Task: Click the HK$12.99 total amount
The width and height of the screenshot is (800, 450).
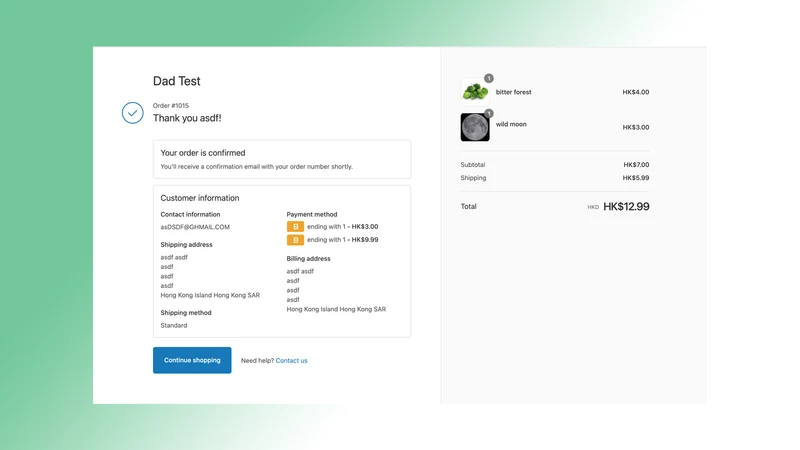Action: click(x=626, y=207)
